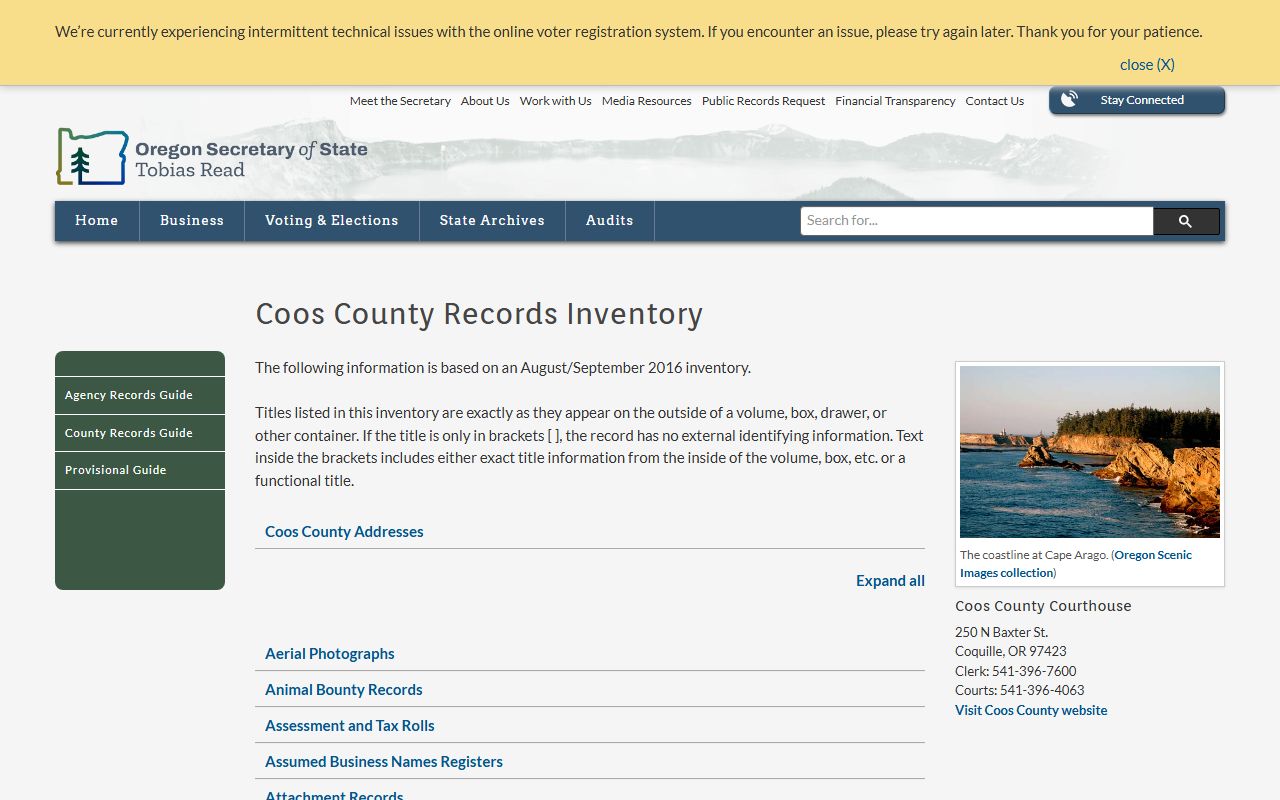Close the technical issues banner
1280x800 pixels.
point(1147,65)
